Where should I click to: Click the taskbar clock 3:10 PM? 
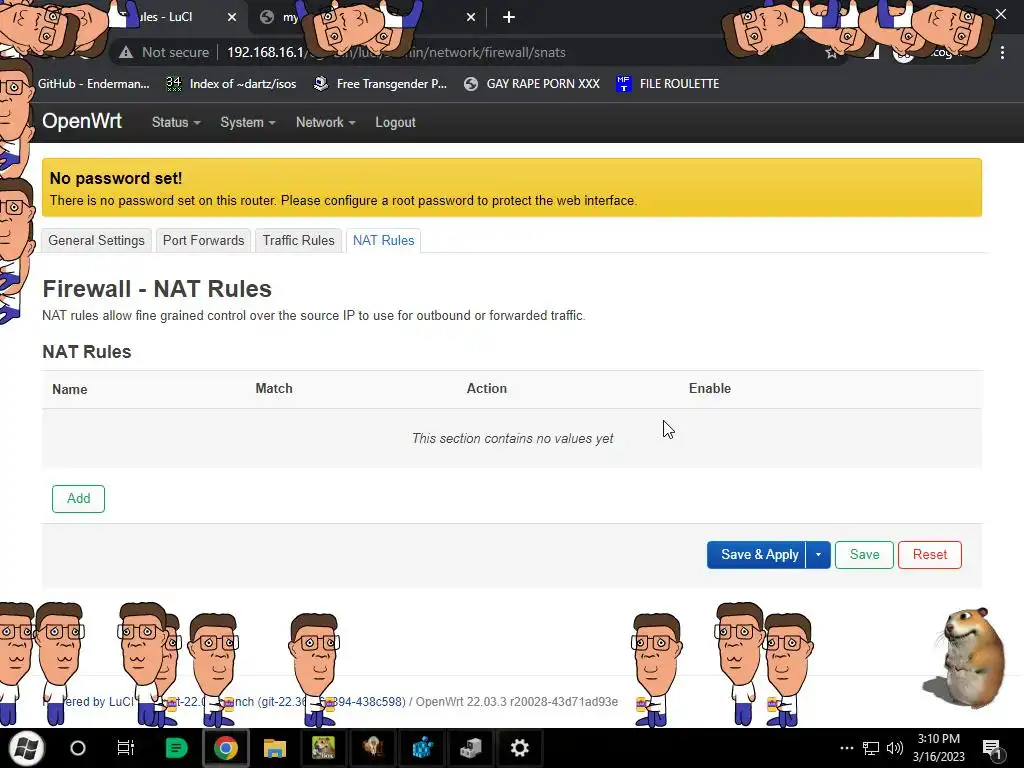coord(938,739)
